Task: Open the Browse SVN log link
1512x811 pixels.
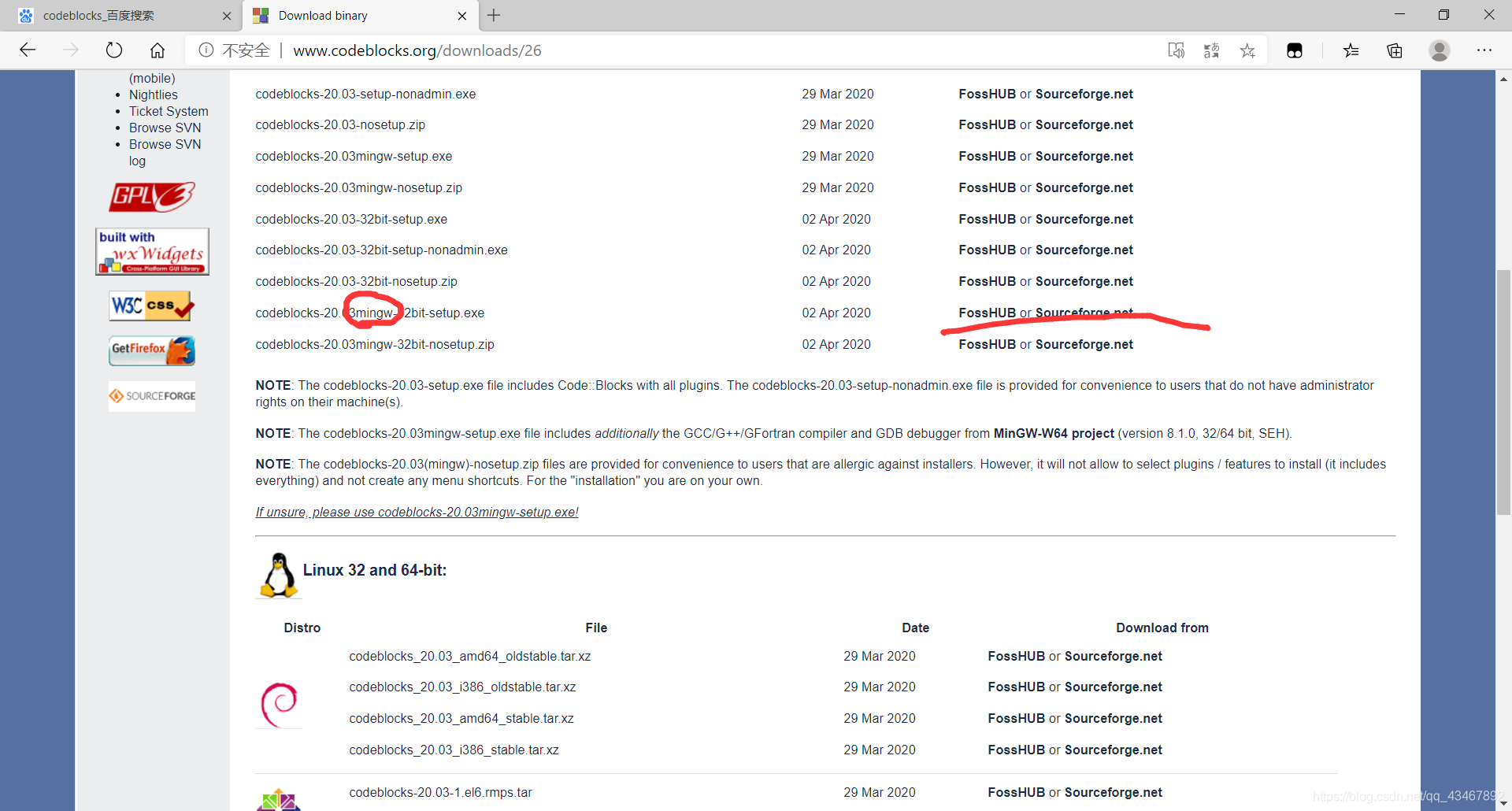Action: tap(165, 152)
